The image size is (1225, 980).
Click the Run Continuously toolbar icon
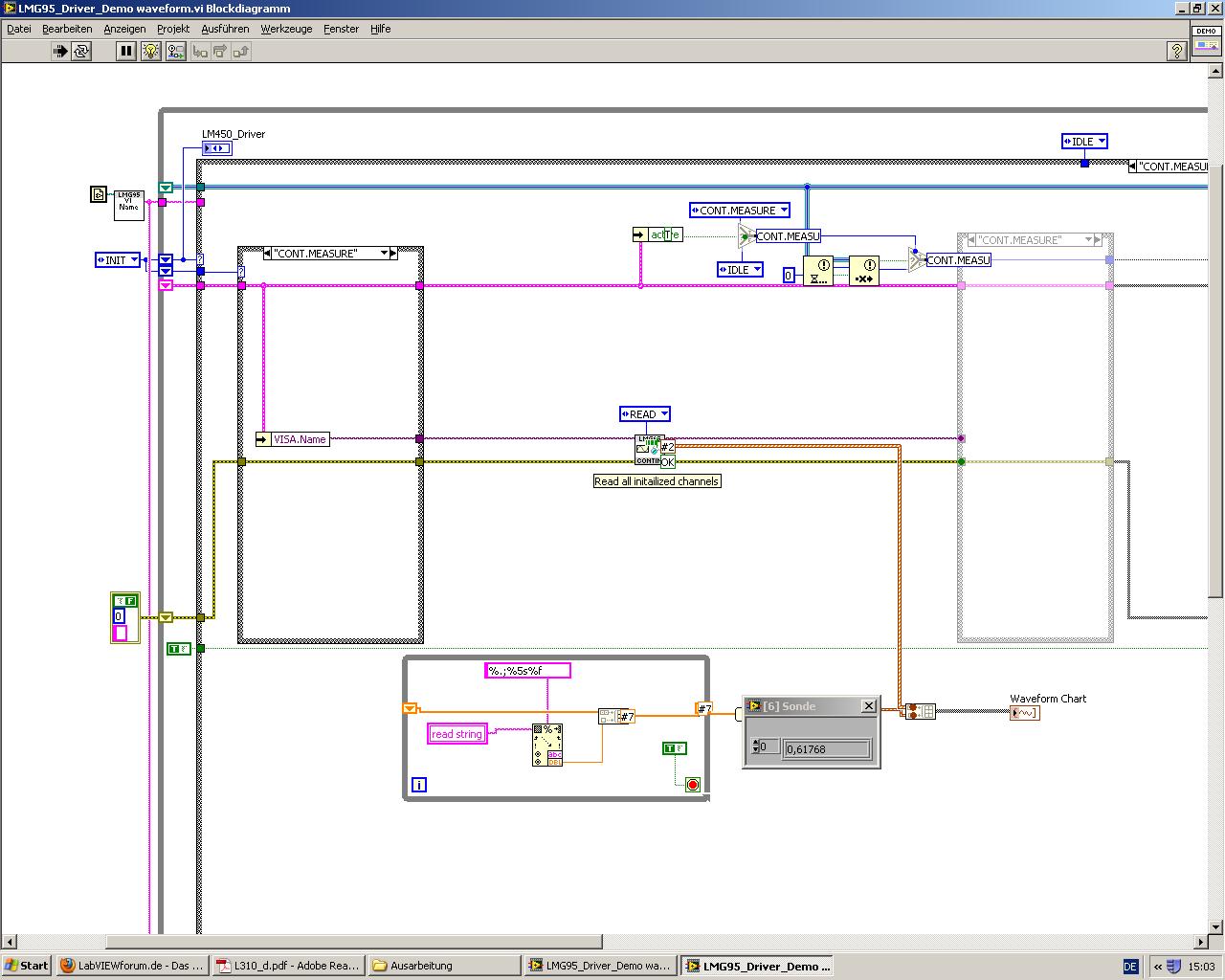(x=81, y=52)
